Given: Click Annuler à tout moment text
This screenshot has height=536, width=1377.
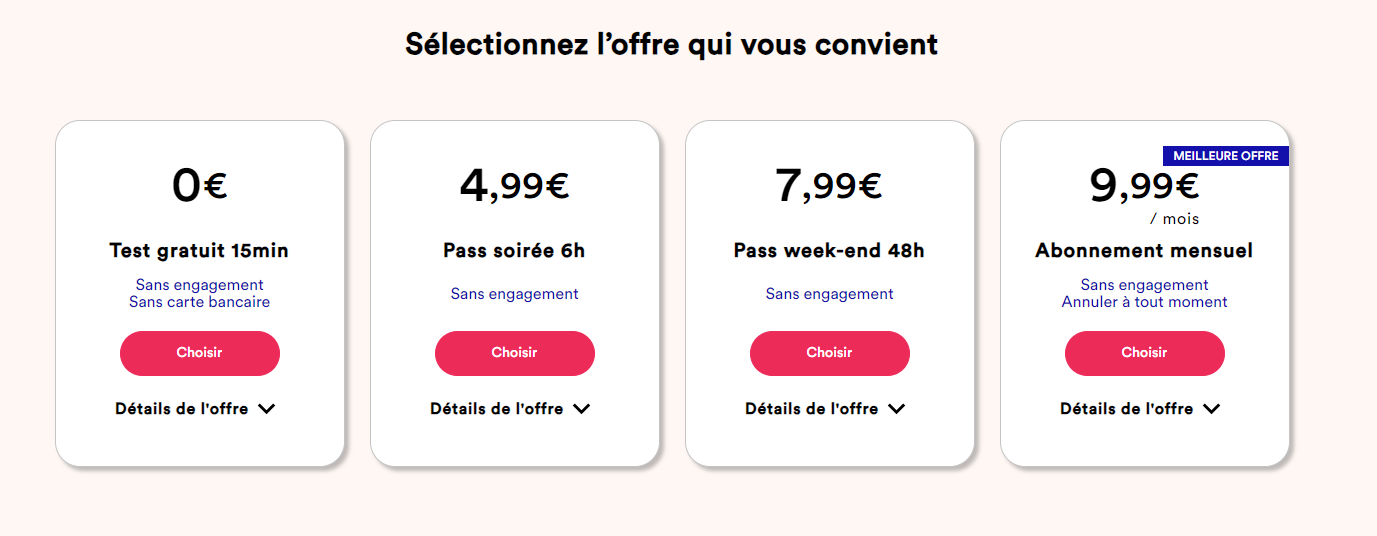Looking at the screenshot, I should coord(1144,302).
